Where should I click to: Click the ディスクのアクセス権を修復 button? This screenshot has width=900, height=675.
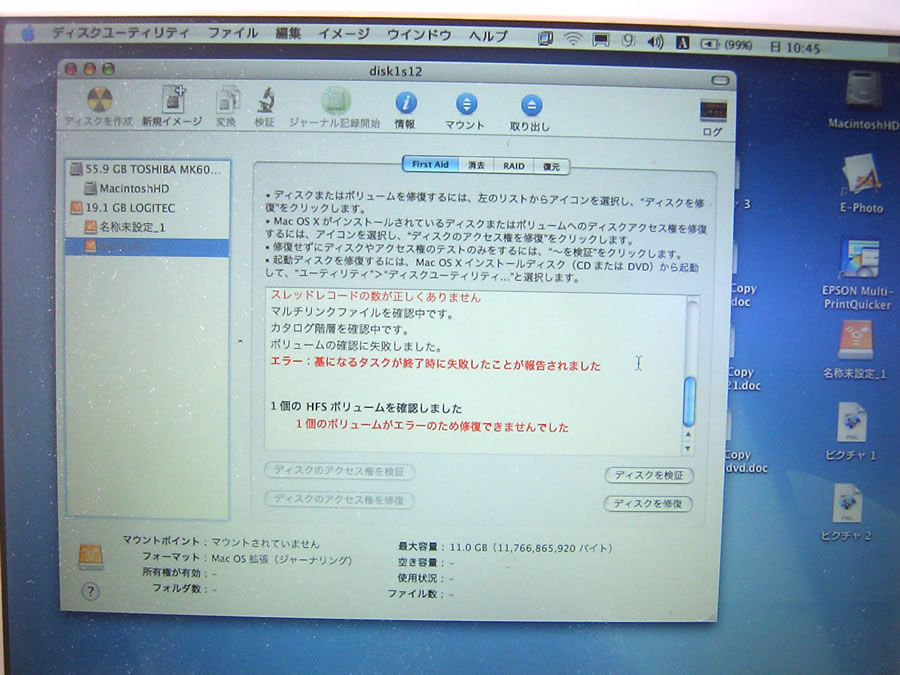click(x=339, y=499)
